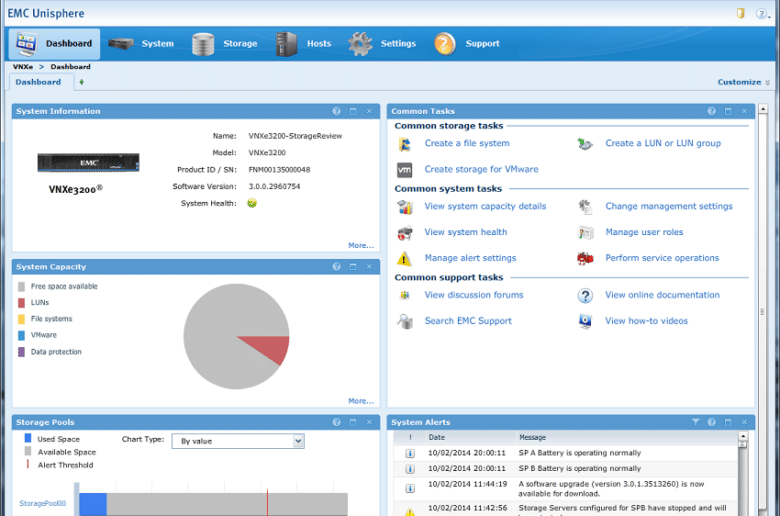Screen dimensions: 780x516
Task: Click the online documentation question icon
Action: click(585, 296)
